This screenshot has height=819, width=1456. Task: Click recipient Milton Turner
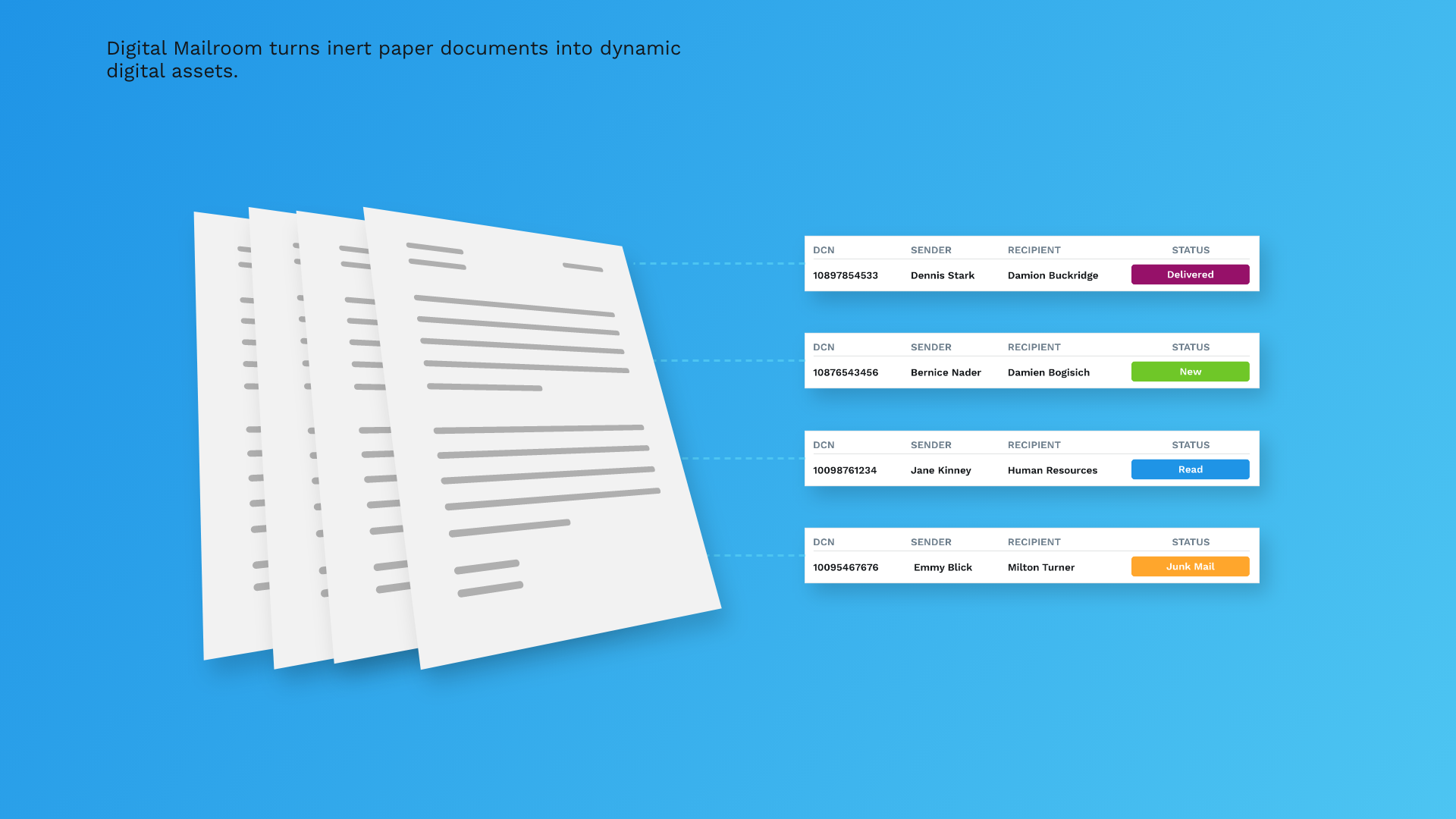pyautogui.click(x=1040, y=567)
